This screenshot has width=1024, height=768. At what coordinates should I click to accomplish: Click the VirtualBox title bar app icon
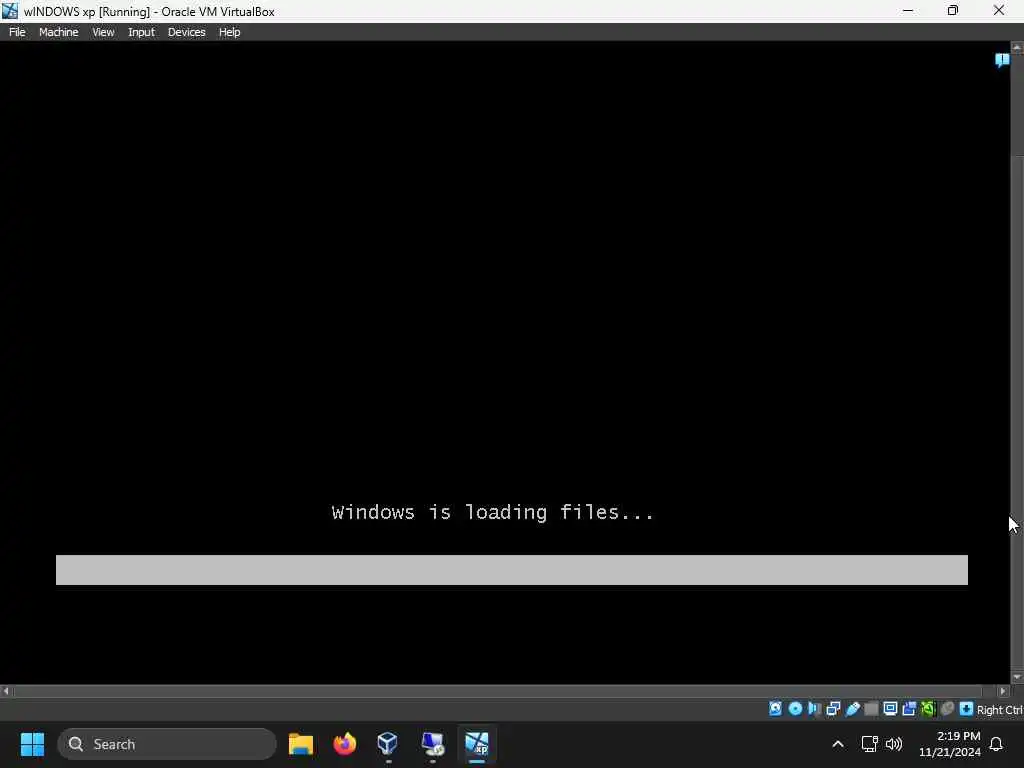tap(10, 11)
